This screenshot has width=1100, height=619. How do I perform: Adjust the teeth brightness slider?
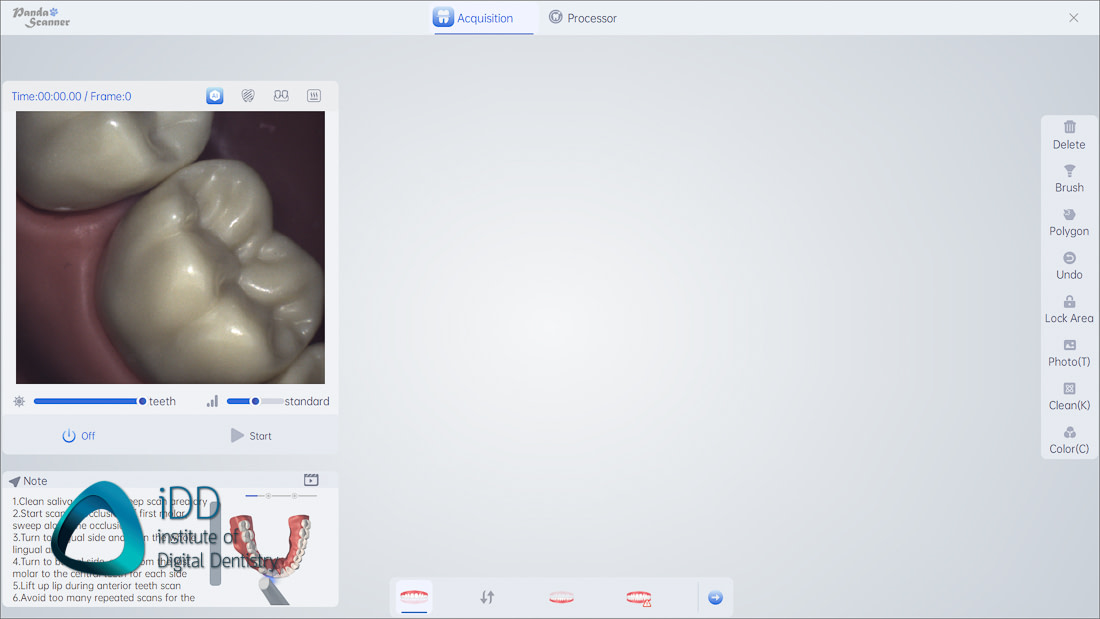[90, 400]
